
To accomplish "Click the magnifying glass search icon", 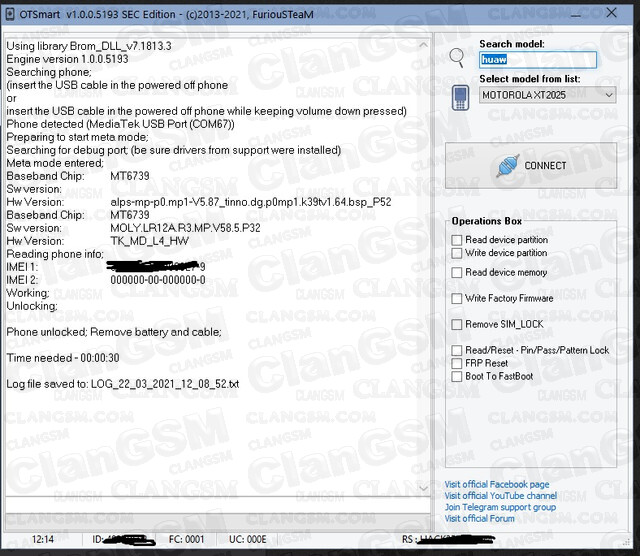I will (x=457, y=58).
